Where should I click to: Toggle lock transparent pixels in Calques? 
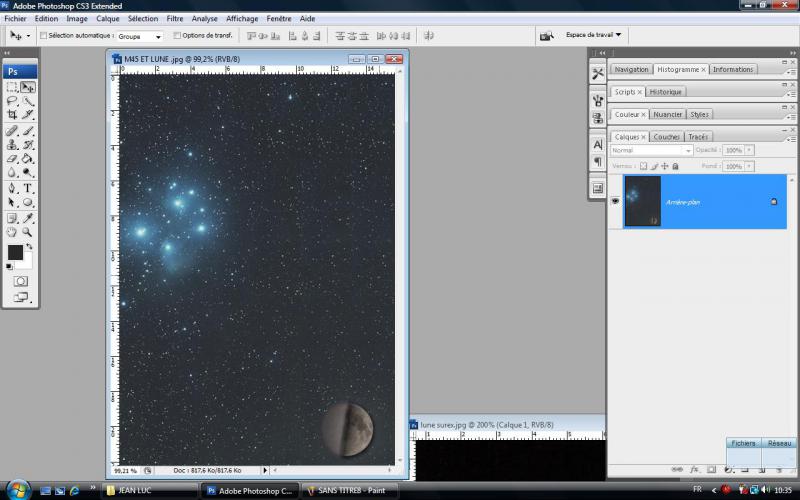pyautogui.click(x=643, y=166)
